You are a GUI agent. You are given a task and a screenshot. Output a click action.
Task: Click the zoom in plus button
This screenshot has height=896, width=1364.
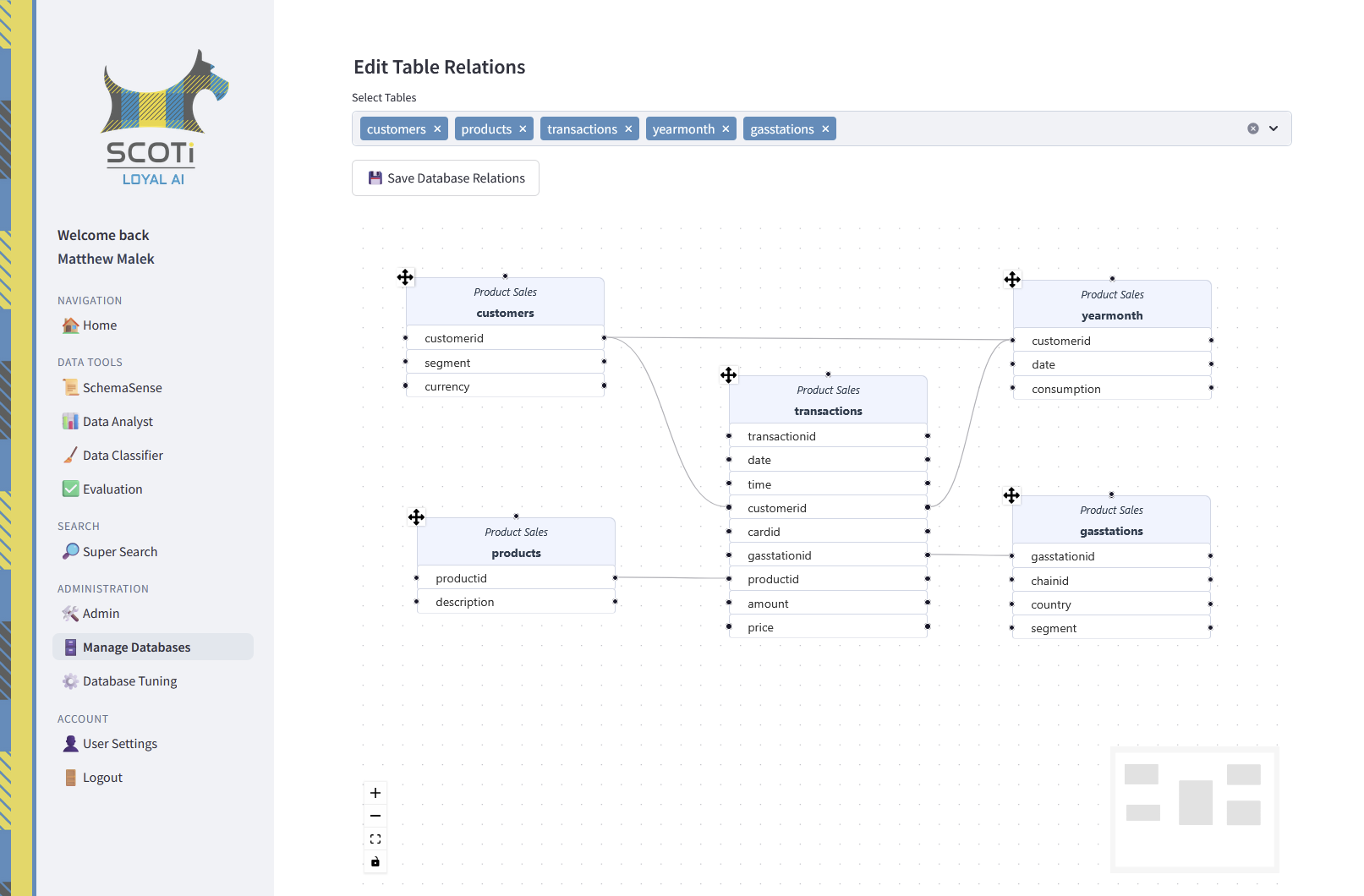point(375,793)
